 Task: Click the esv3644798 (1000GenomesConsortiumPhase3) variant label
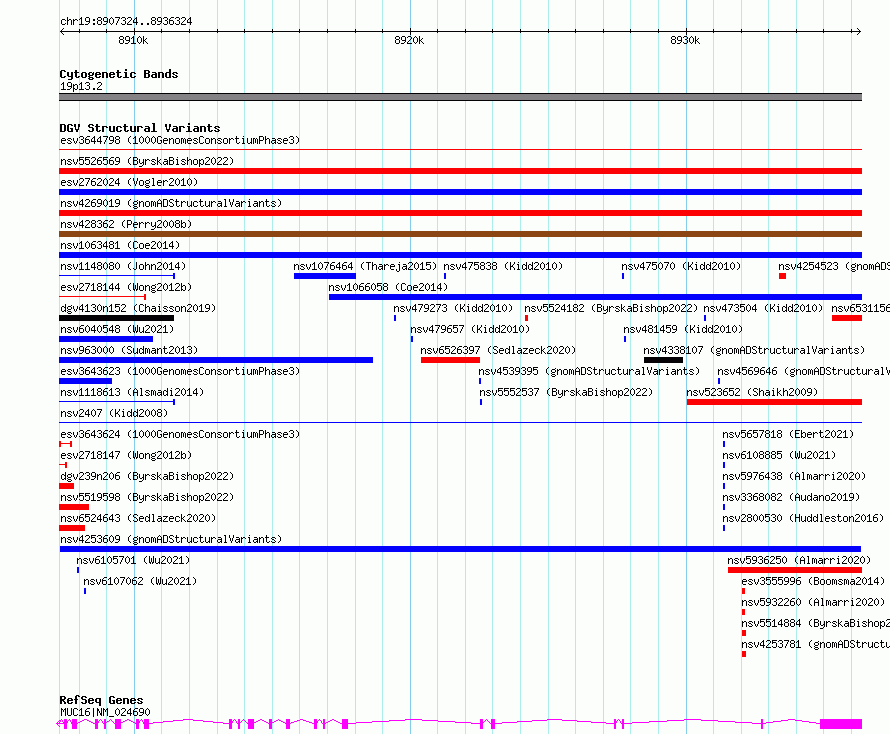click(180, 140)
